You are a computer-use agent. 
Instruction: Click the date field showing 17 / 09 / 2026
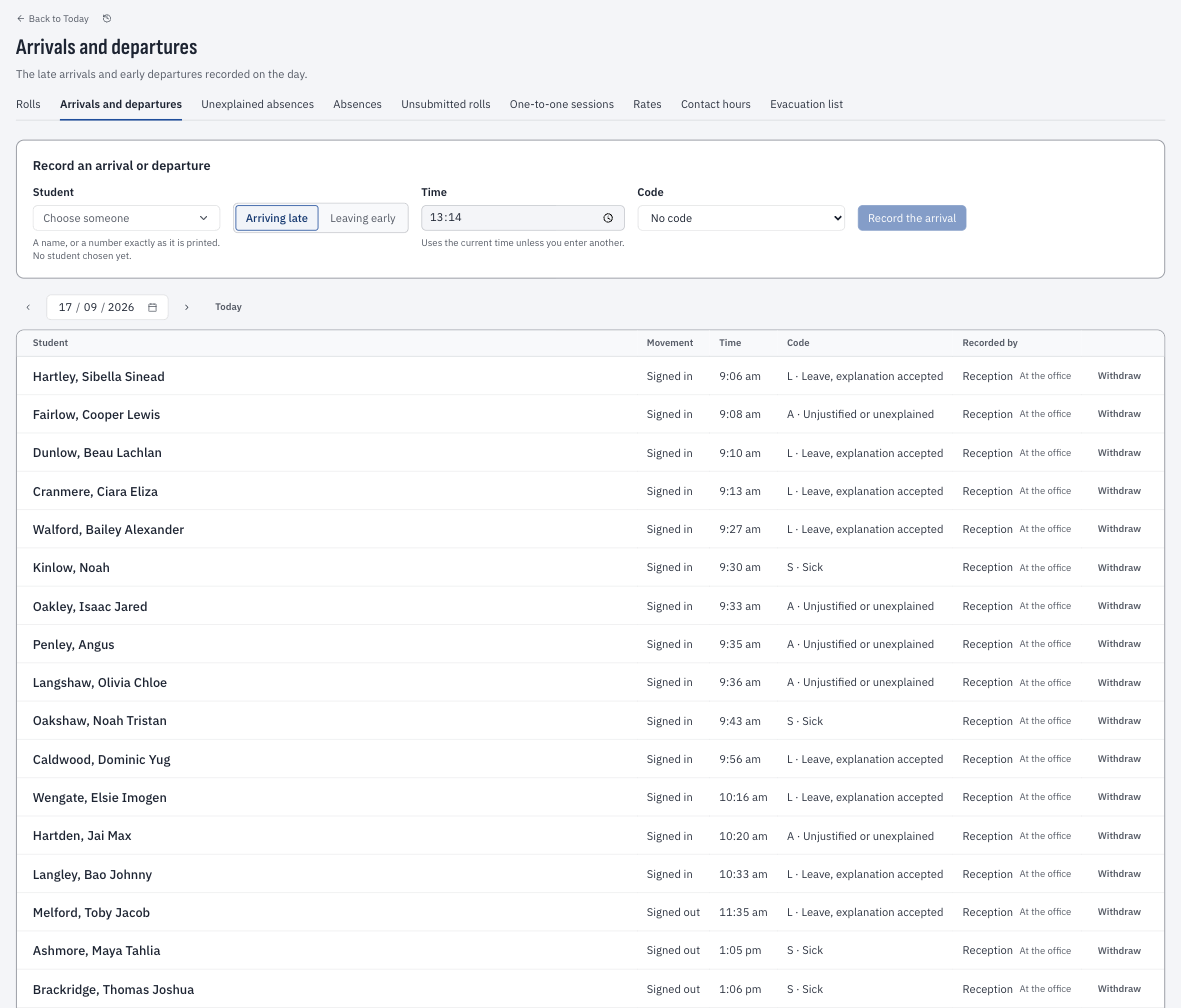click(x=107, y=307)
